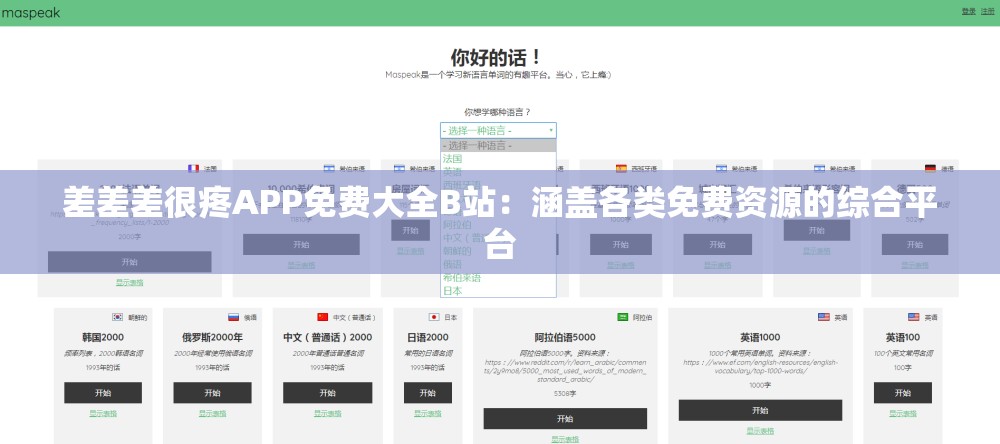This screenshot has height=444, width=1000.
Task: Click the Russian flag on the 俄罗斯2000年 card
Action: (233, 317)
